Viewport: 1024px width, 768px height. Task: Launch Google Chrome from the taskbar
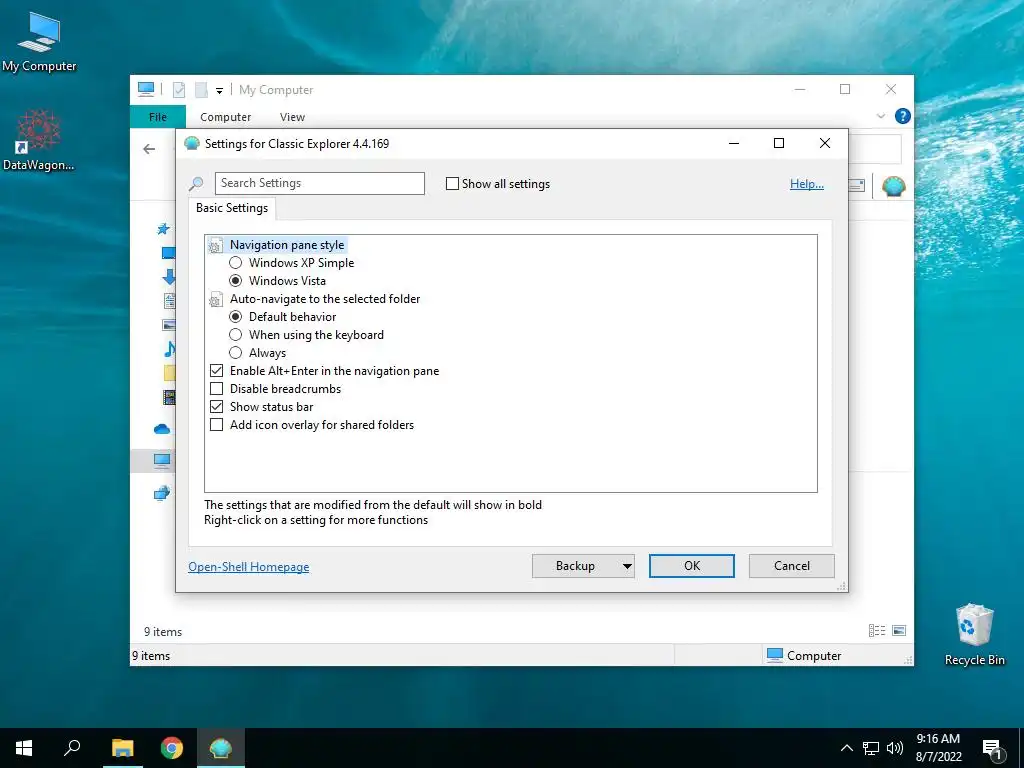click(x=172, y=748)
